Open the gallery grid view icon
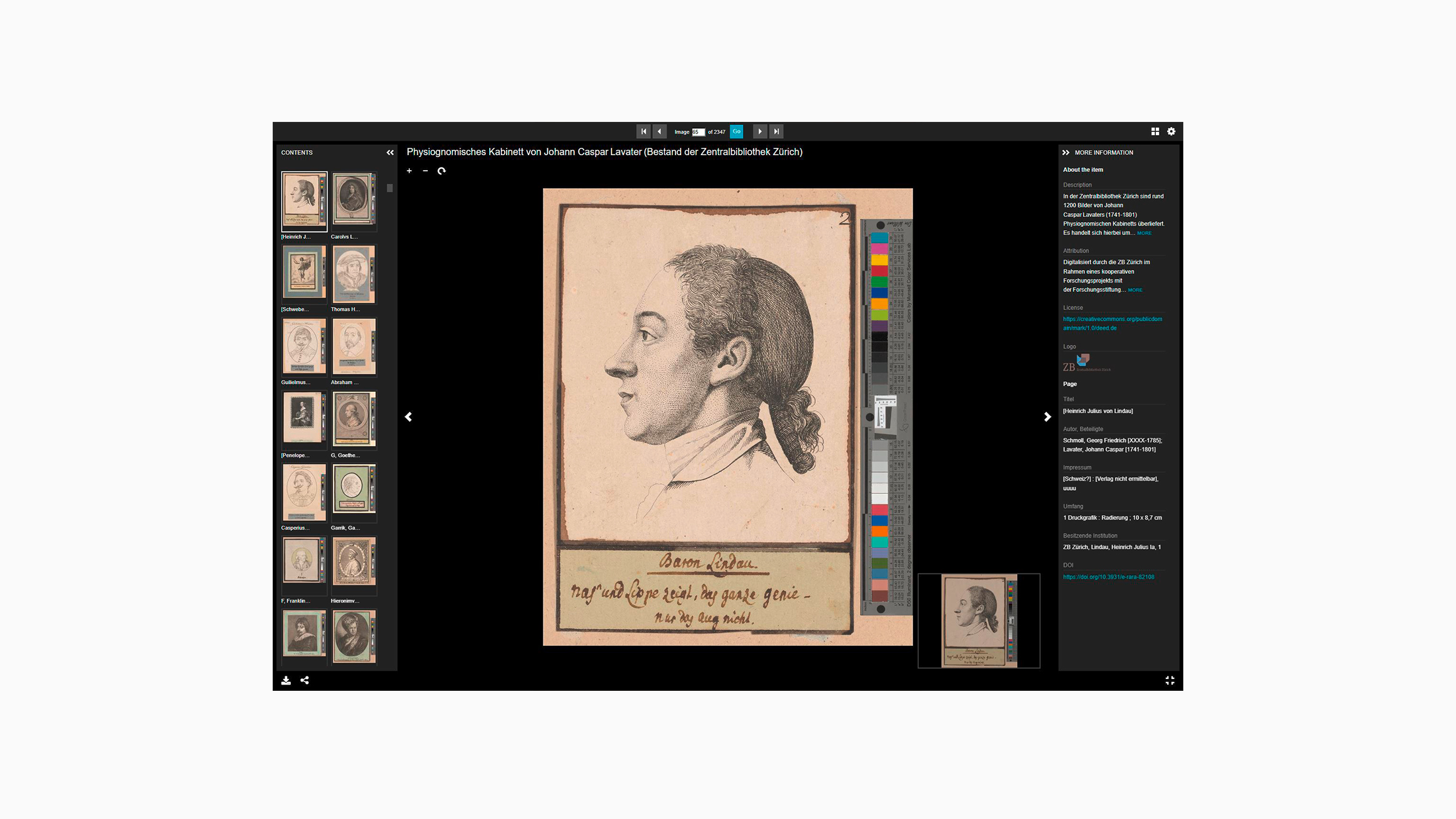 1155,131
